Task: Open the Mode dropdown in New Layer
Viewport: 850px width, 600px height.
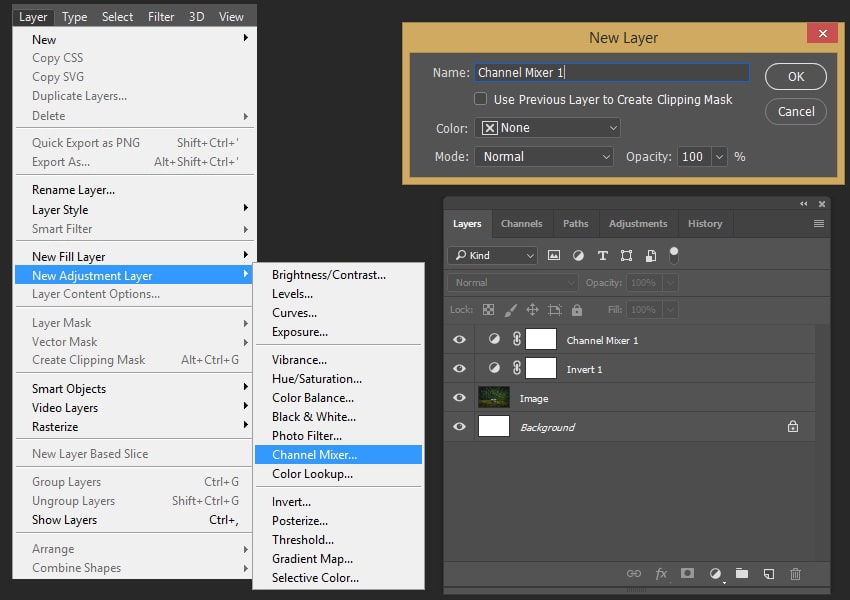Action: 544,157
